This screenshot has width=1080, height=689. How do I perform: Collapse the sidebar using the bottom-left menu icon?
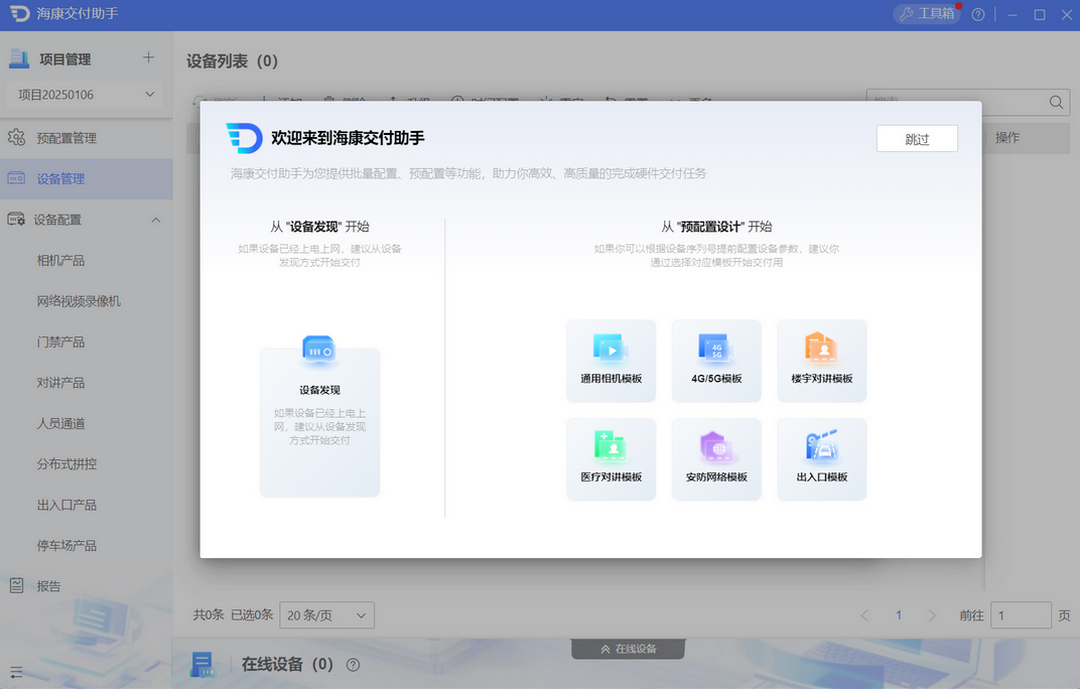point(17,672)
